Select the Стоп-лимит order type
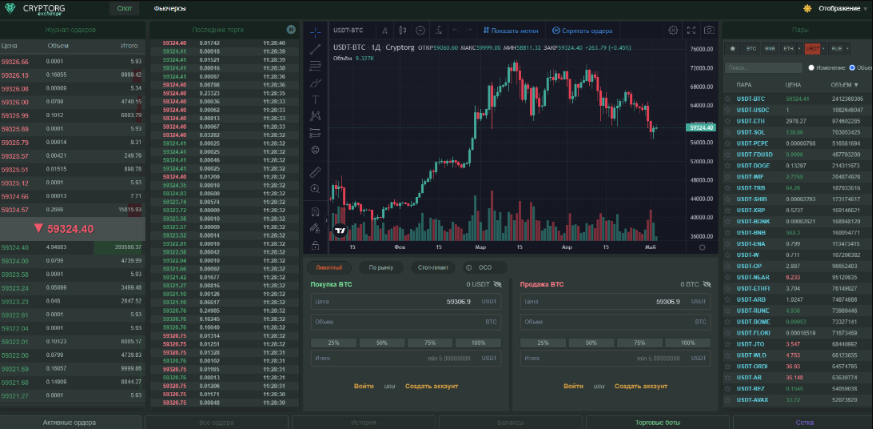Screen dimensions: 873x429 click(x=433, y=268)
